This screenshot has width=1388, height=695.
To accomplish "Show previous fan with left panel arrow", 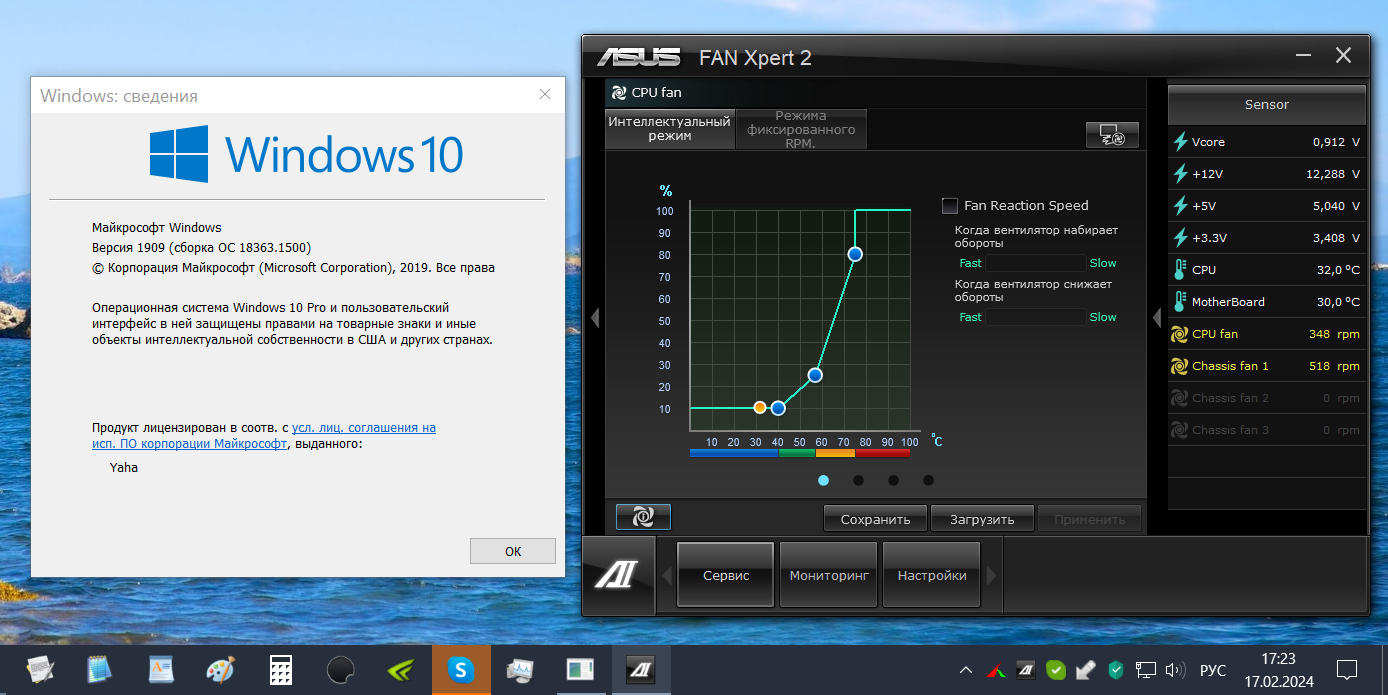I will pos(595,318).
